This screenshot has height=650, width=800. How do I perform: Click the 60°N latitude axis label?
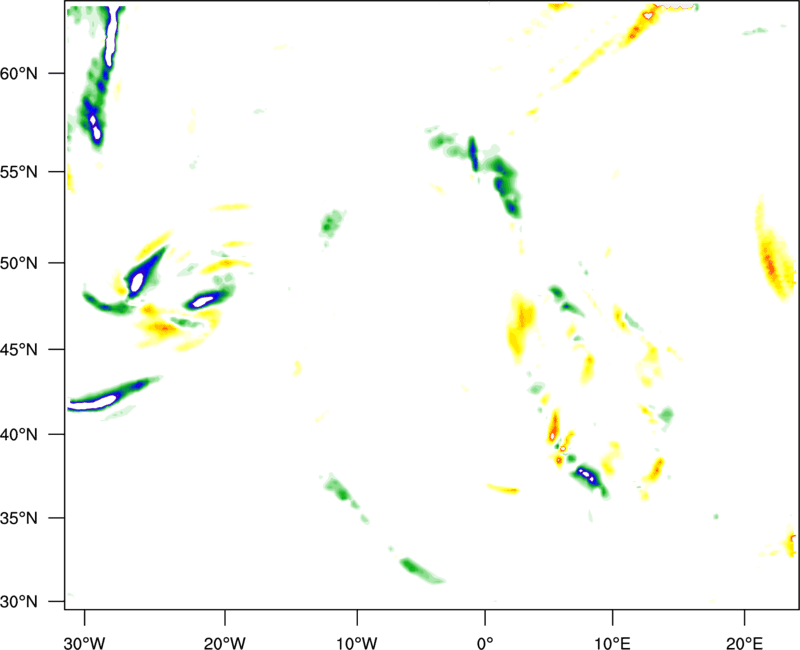(19, 73)
